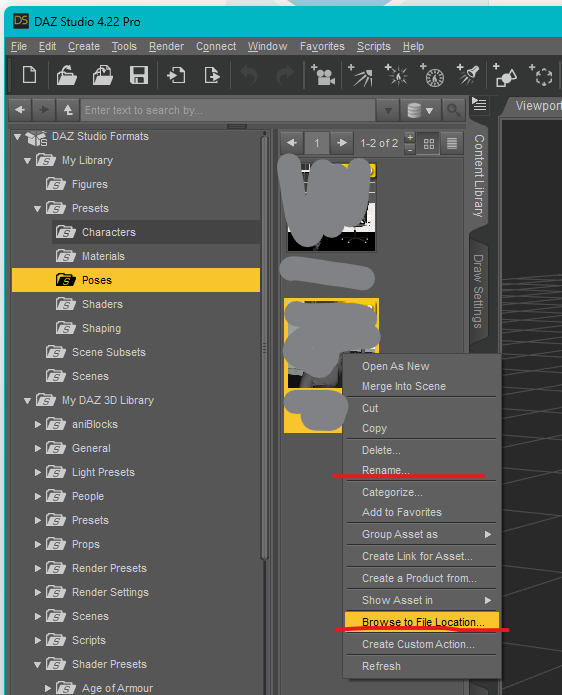
Task: Select the first pose thumbnail
Action: tap(332, 207)
